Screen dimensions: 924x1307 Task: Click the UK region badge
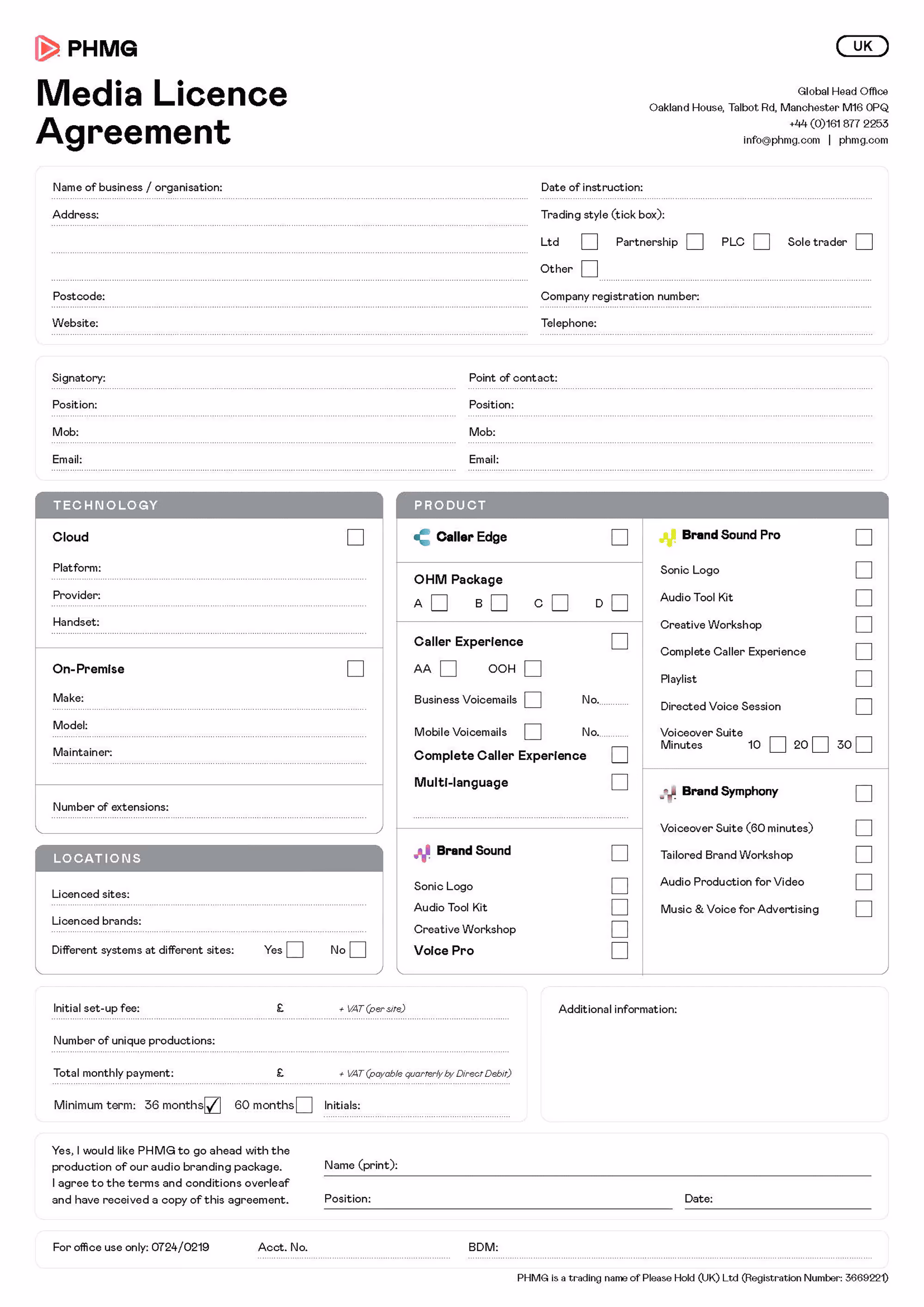[x=862, y=46]
